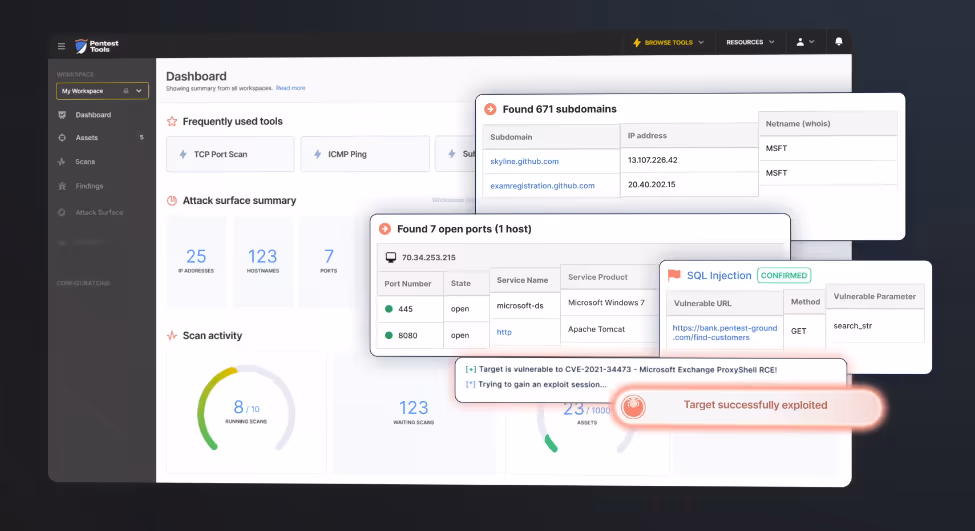Click the Target successfully exploited banner
This screenshot has height=531, width=975.
747,406
